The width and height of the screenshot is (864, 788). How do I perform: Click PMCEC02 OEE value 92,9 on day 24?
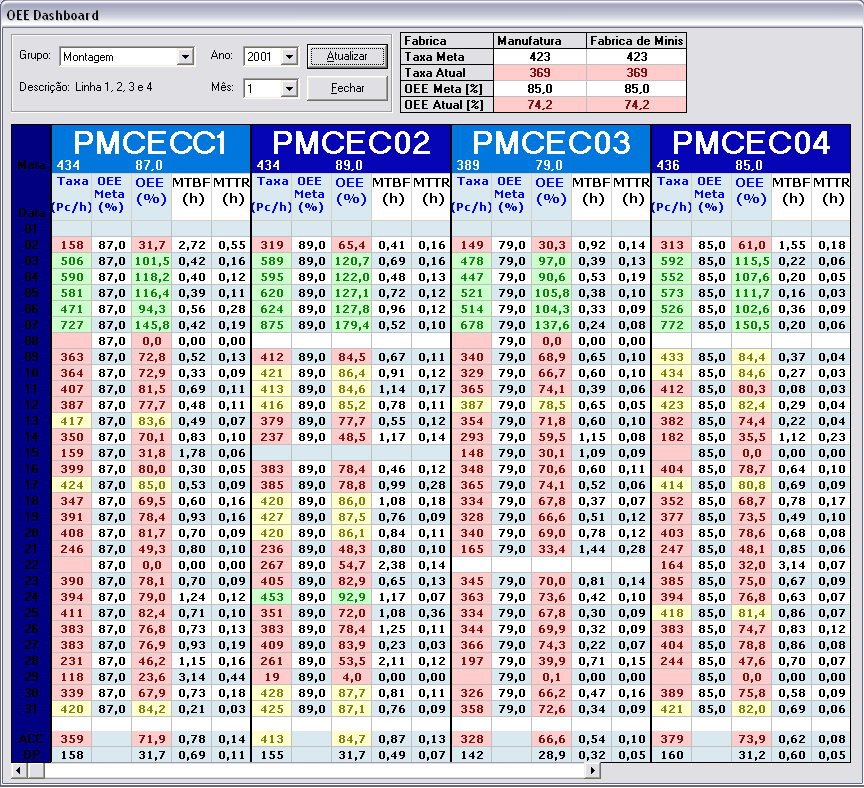(x=352, y=597)
